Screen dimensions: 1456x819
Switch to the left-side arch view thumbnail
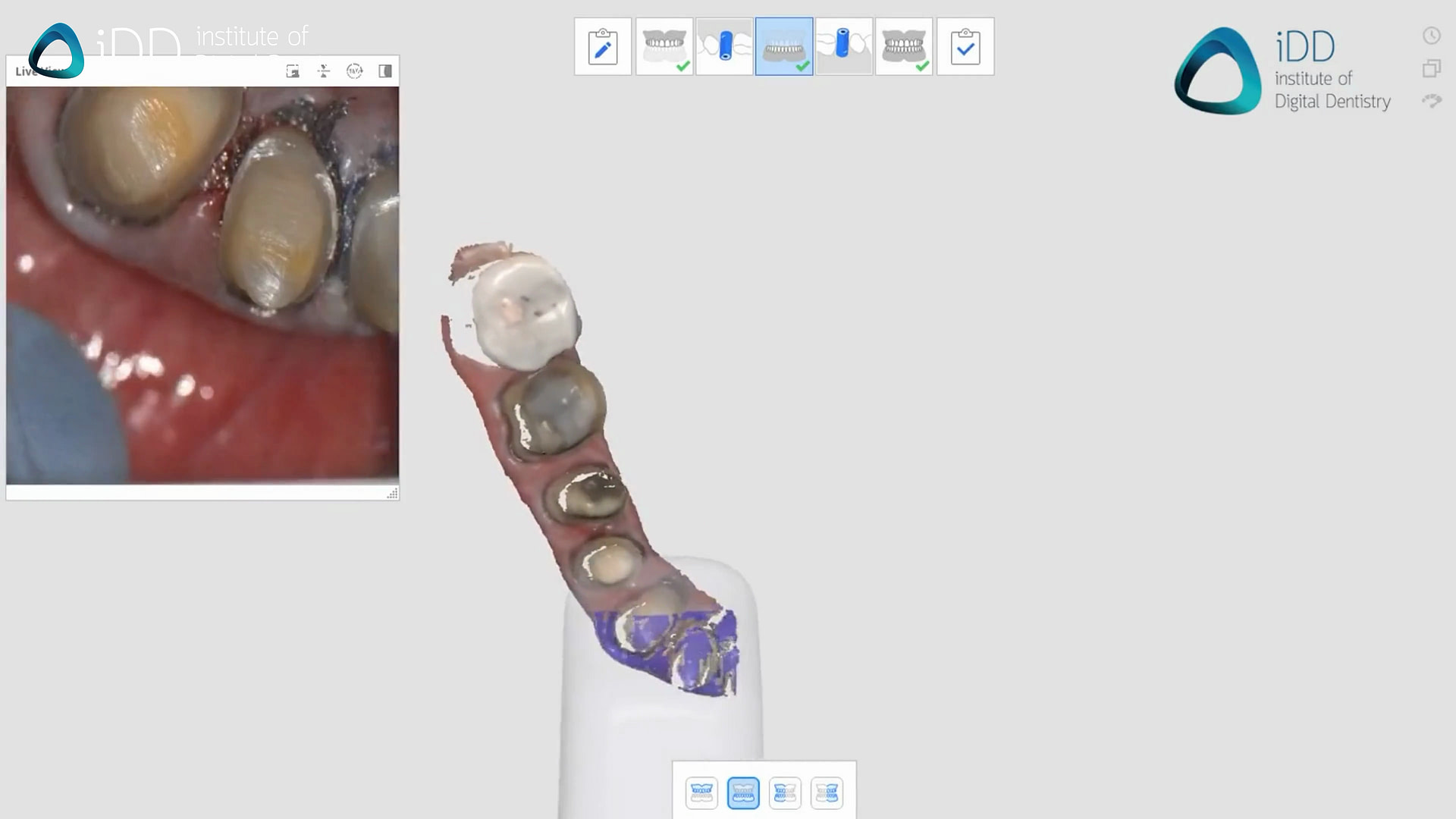[785, 792]
